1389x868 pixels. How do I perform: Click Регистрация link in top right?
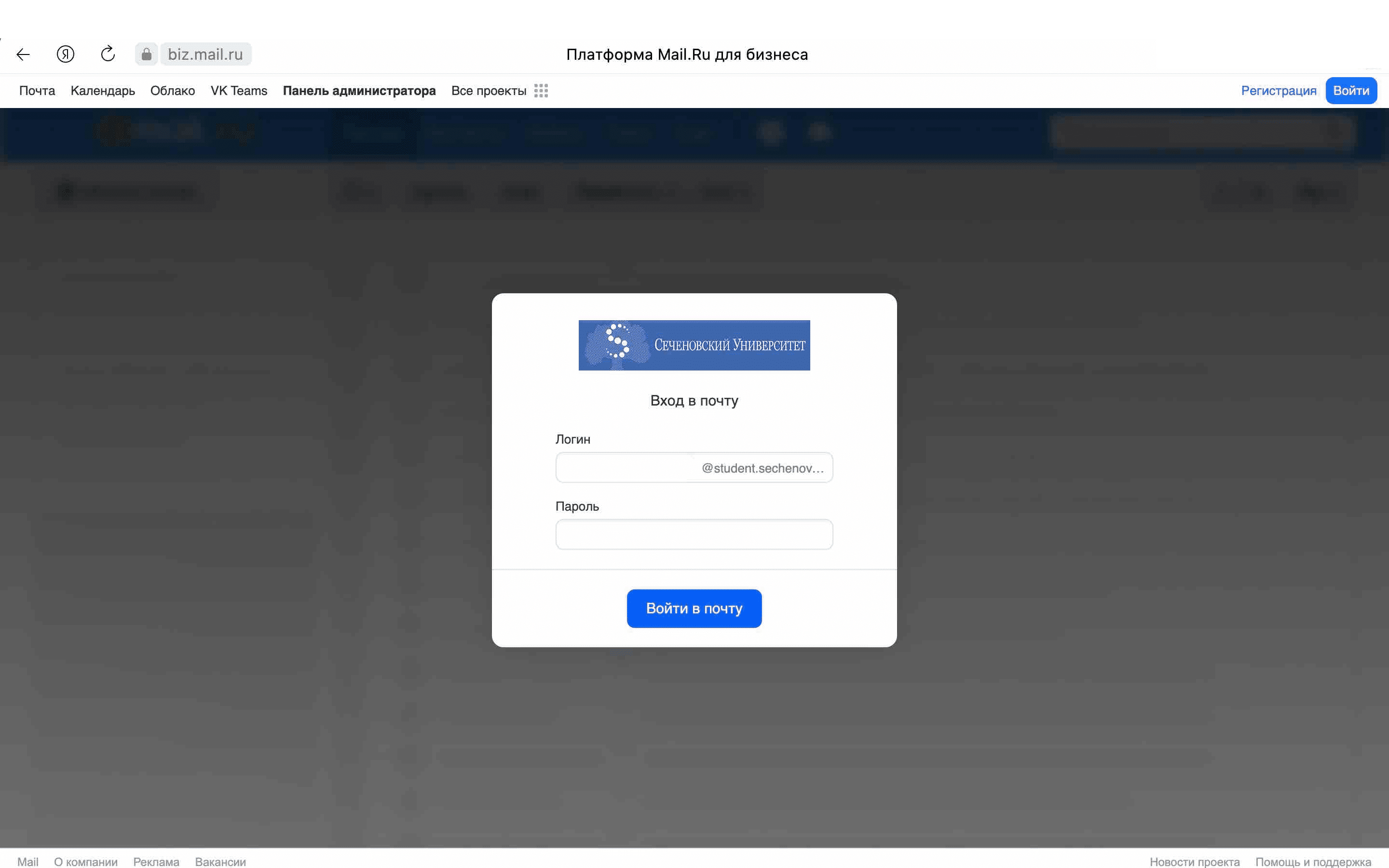tap(1279, 91)
